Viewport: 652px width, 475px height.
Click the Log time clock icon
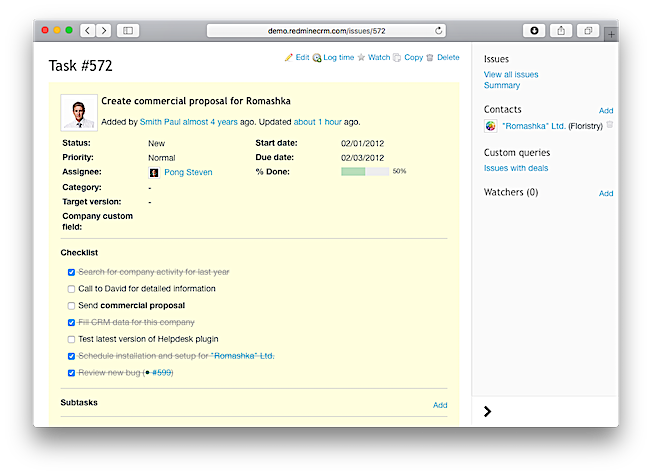317,58
